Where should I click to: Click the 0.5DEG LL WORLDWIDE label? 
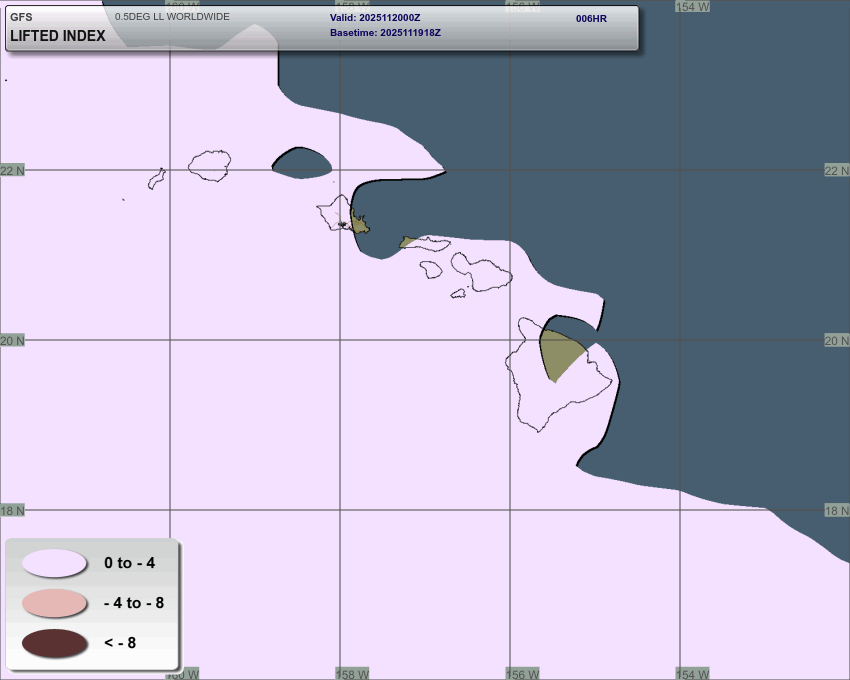[172, 17]
